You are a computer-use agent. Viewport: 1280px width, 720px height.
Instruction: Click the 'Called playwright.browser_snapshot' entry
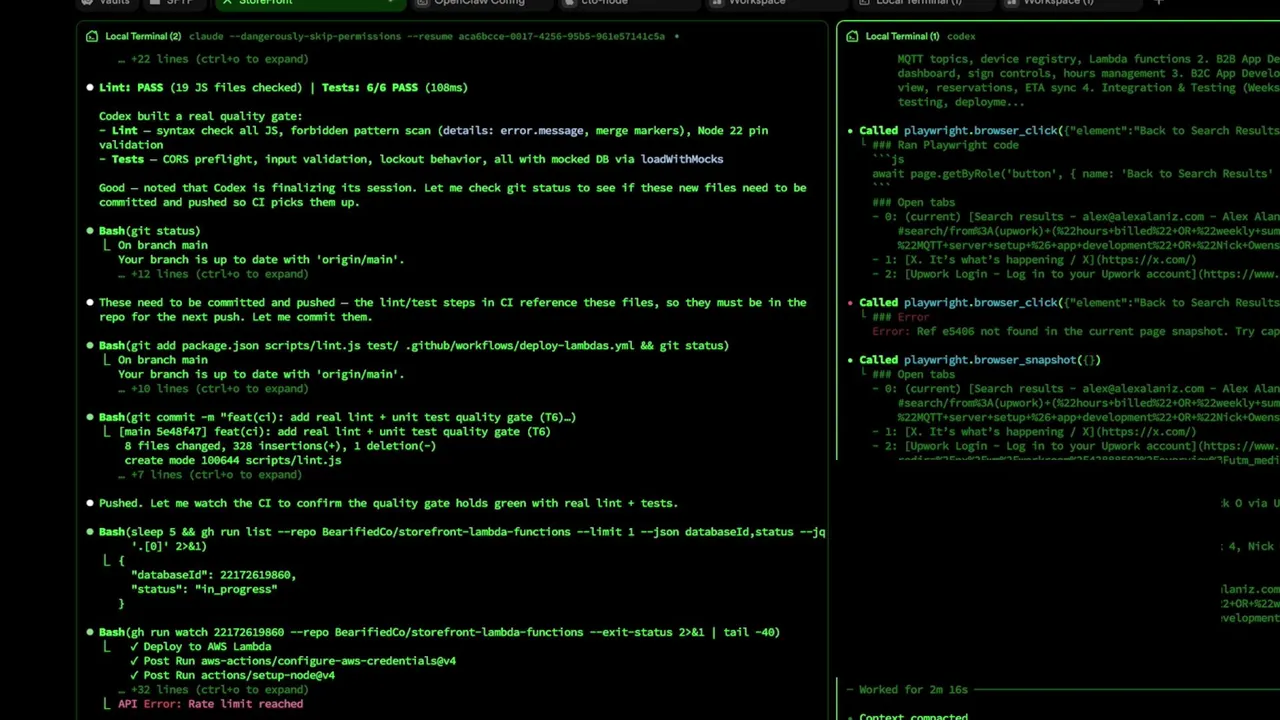tap(979, 360)
